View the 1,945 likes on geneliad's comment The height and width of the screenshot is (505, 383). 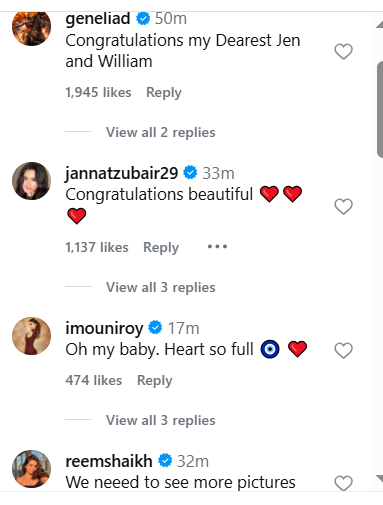tap(98, 92)
